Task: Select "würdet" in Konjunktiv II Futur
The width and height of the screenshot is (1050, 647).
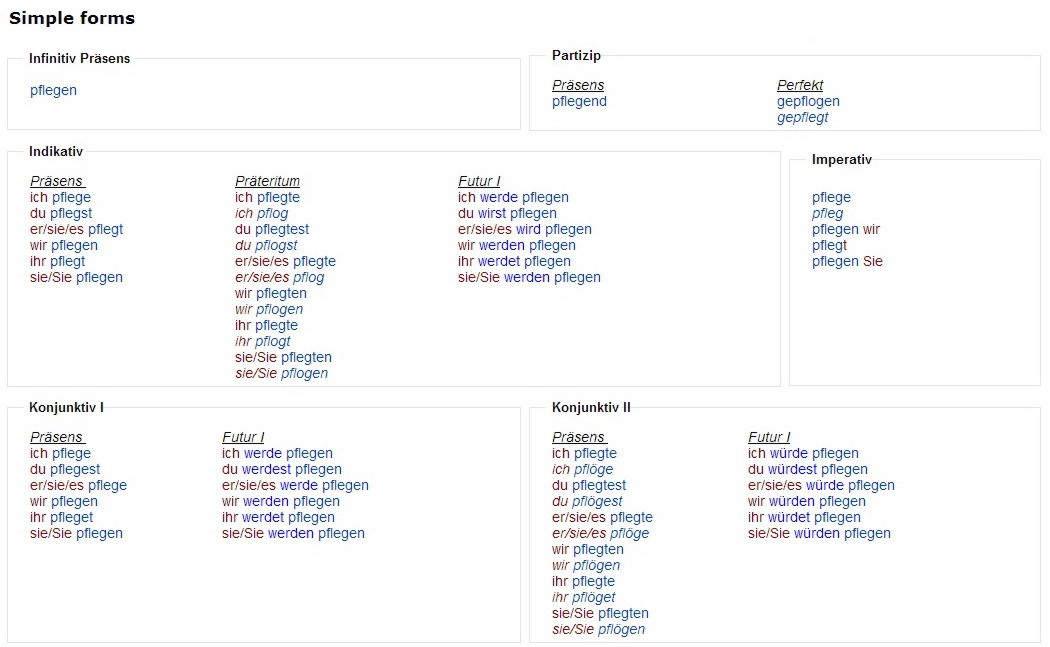Action: coord(788,517)
